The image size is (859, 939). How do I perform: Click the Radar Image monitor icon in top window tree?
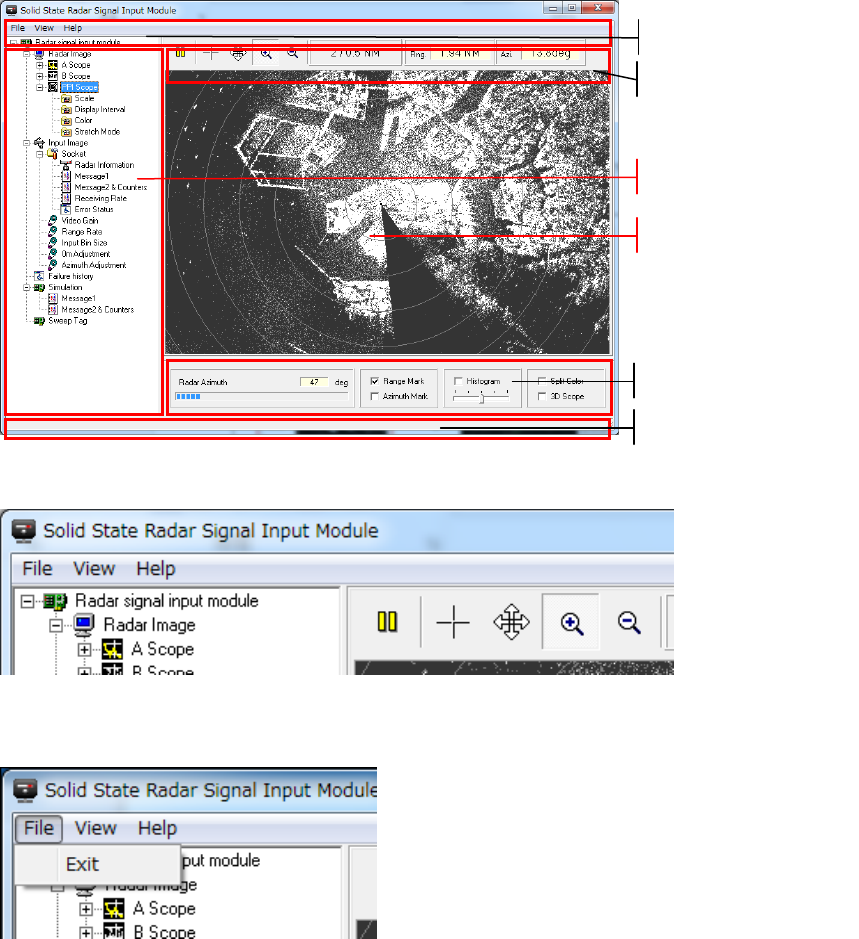[40, 54]
